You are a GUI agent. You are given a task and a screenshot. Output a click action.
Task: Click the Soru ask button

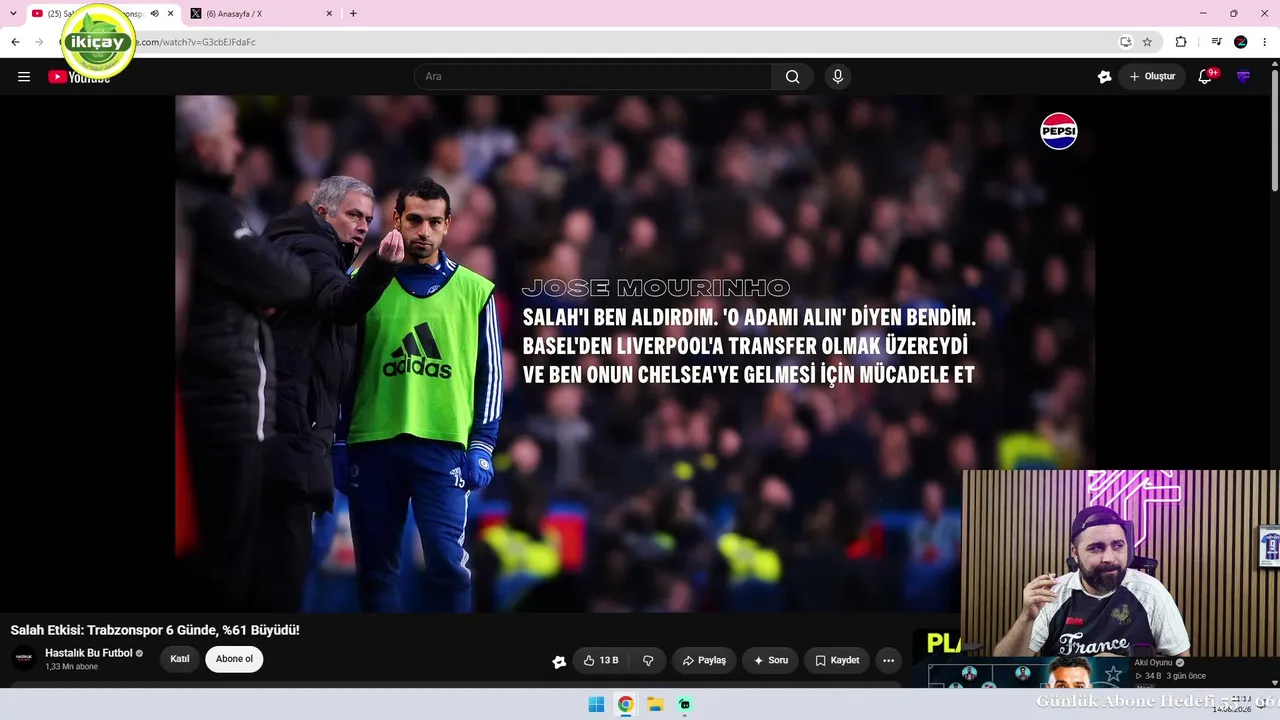[x=770, y=660]
